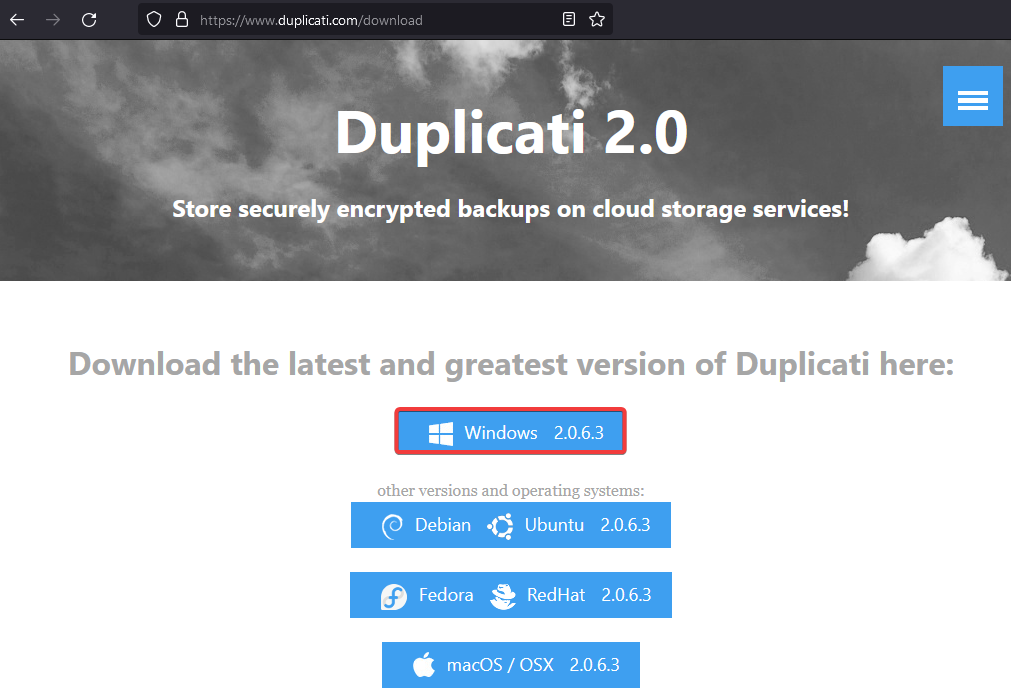View site security via padlock icon
Screen dimensions: 1011x696
coord(182,19)
